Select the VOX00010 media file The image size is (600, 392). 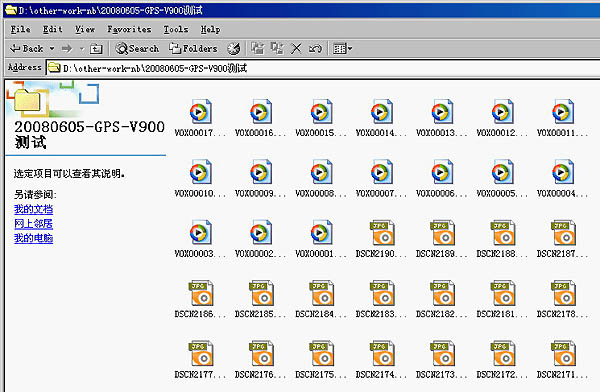click(200, 178)
